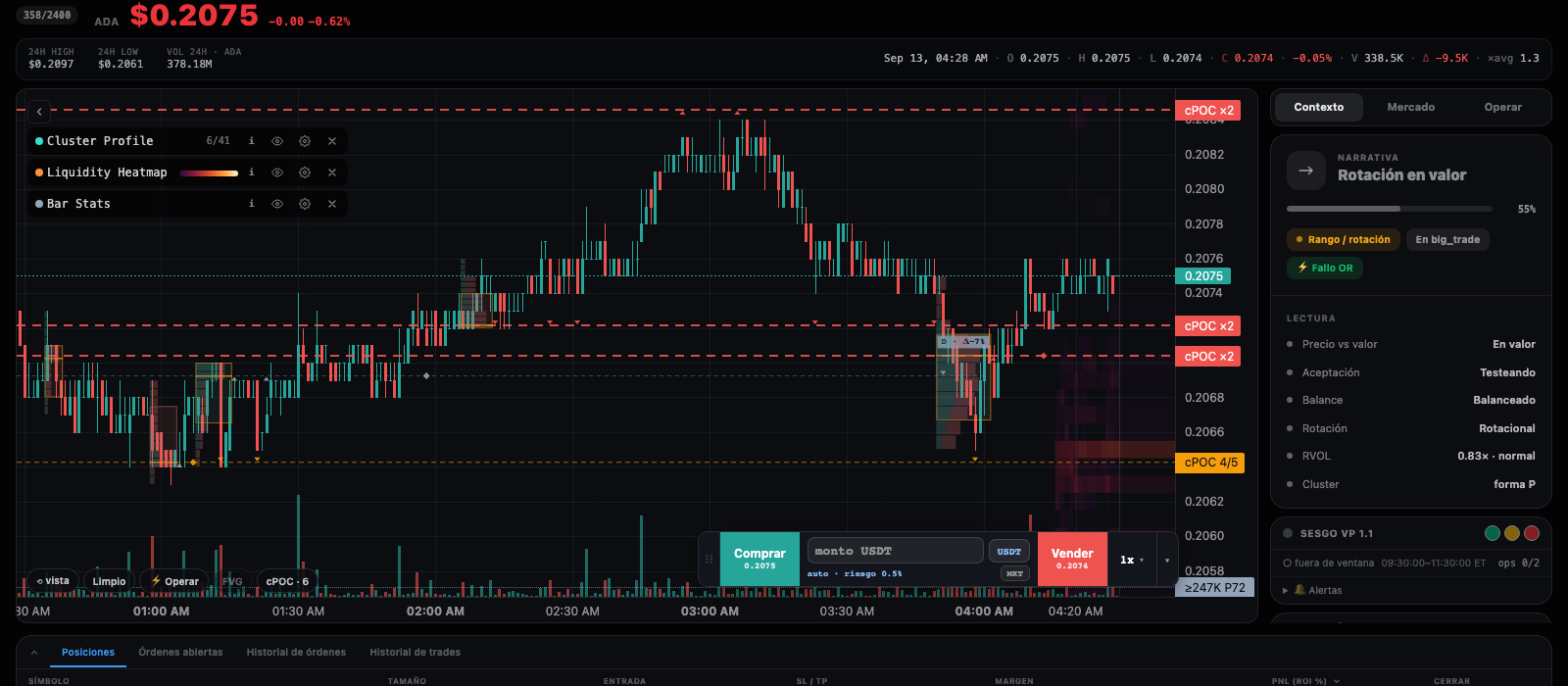Image resolution: width=1568 pixels, height=686 pixels.
Task: Click the Liquidity Heatmap gradient color bar
Action: (209, 172)
